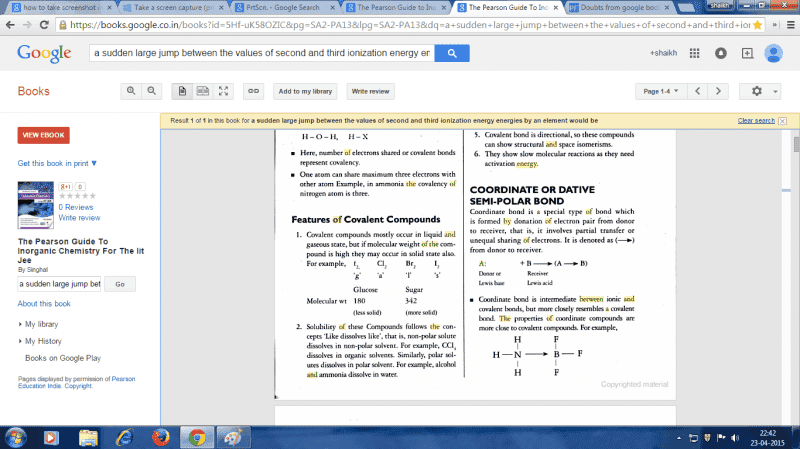Open the settings gear menu
The image size is (800, 449).
point(760,91)
